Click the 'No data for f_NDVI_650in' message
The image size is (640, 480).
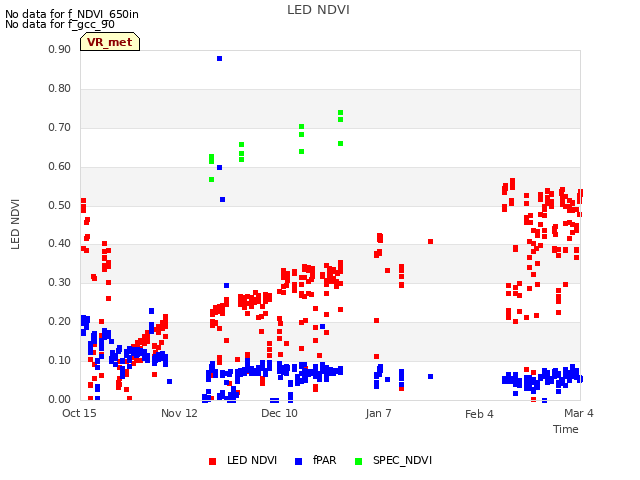(x=72, y=14)
